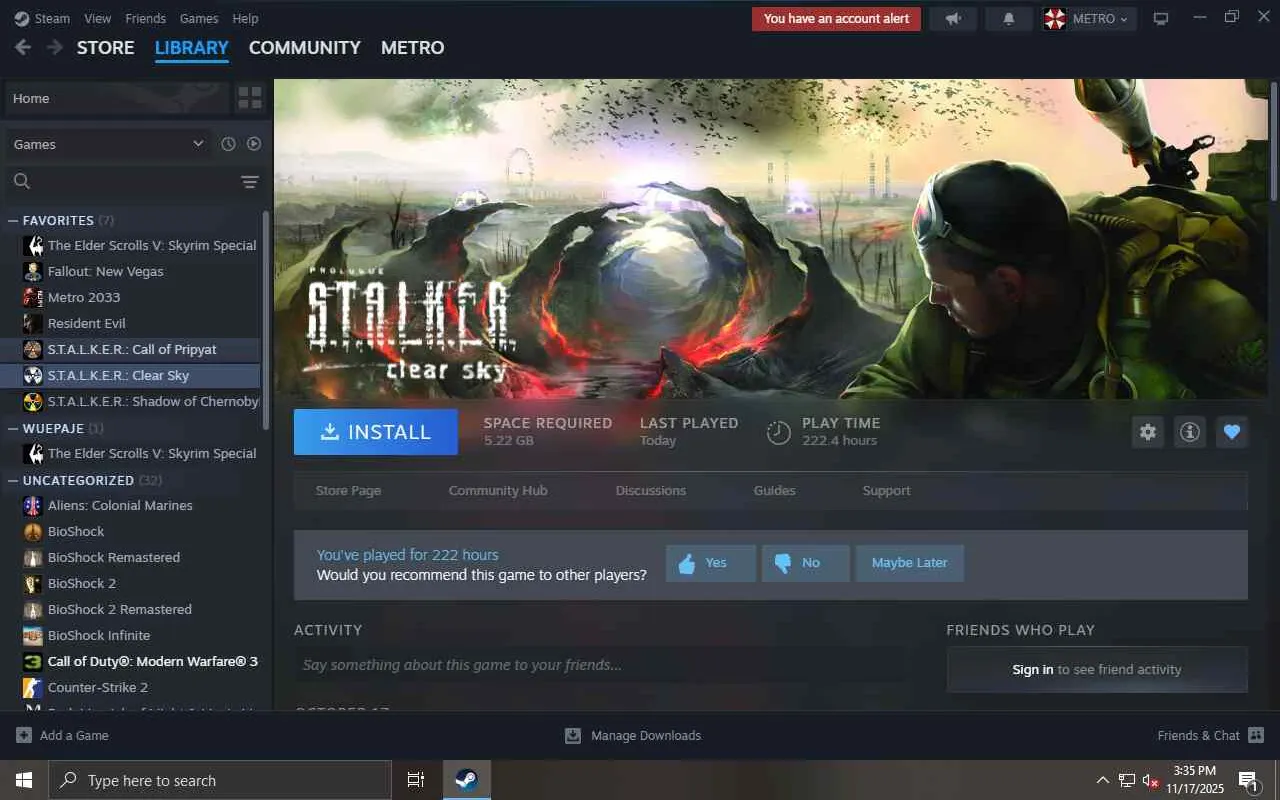This screenshot has height=800, width=1280.
Task: Click the game page vertical scrollbar
Action: (x=1273, y=140)
